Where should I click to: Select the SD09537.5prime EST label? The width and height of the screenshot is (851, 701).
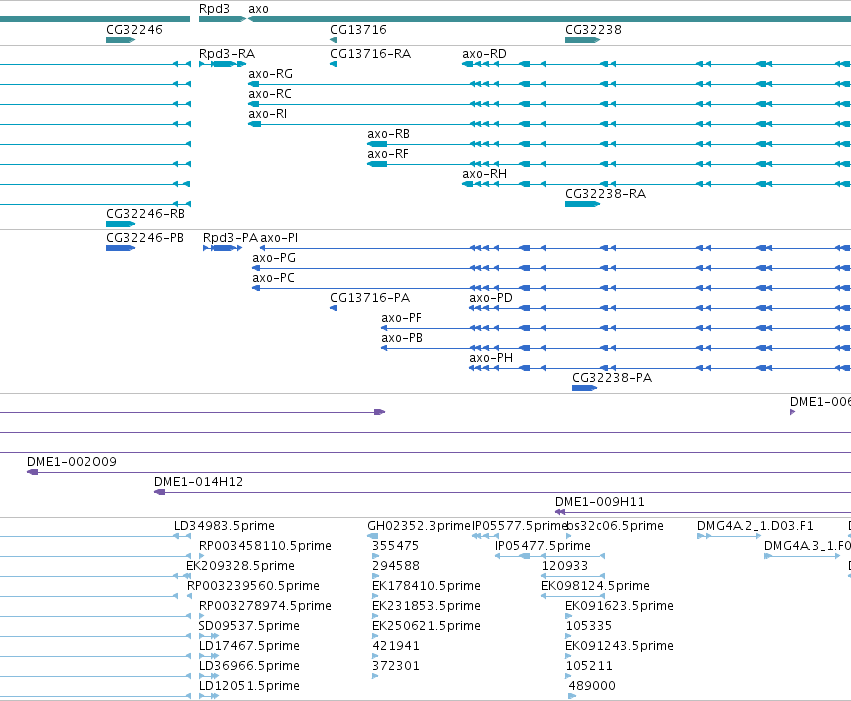pyautogui.click(x=249, y=626)
